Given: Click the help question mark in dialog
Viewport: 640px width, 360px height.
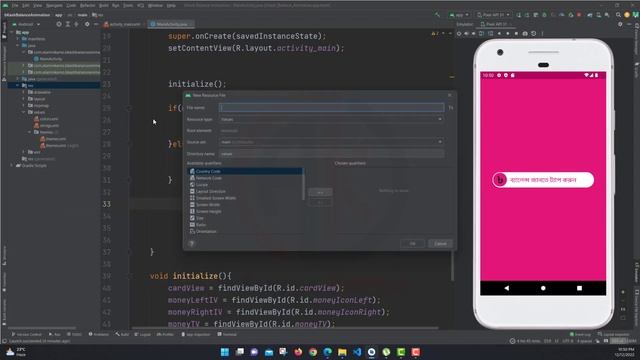Looking at the screenshot, I should point(191,244).
